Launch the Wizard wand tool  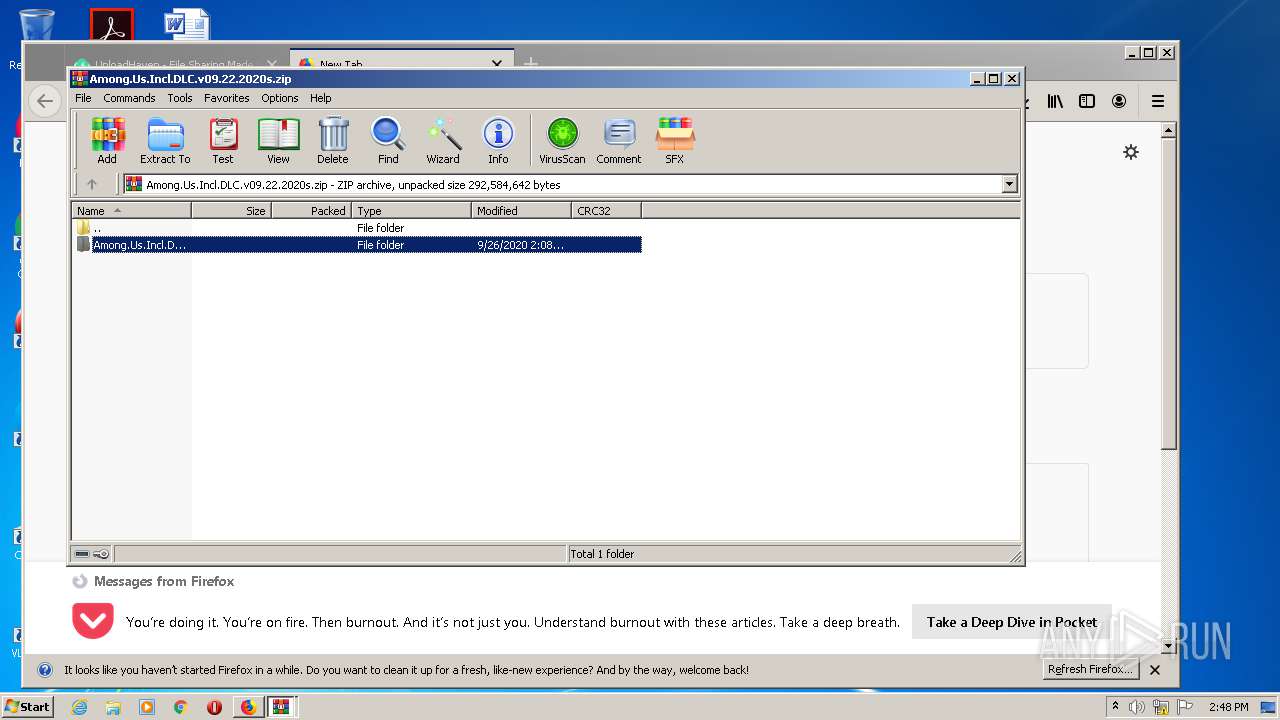443,140
